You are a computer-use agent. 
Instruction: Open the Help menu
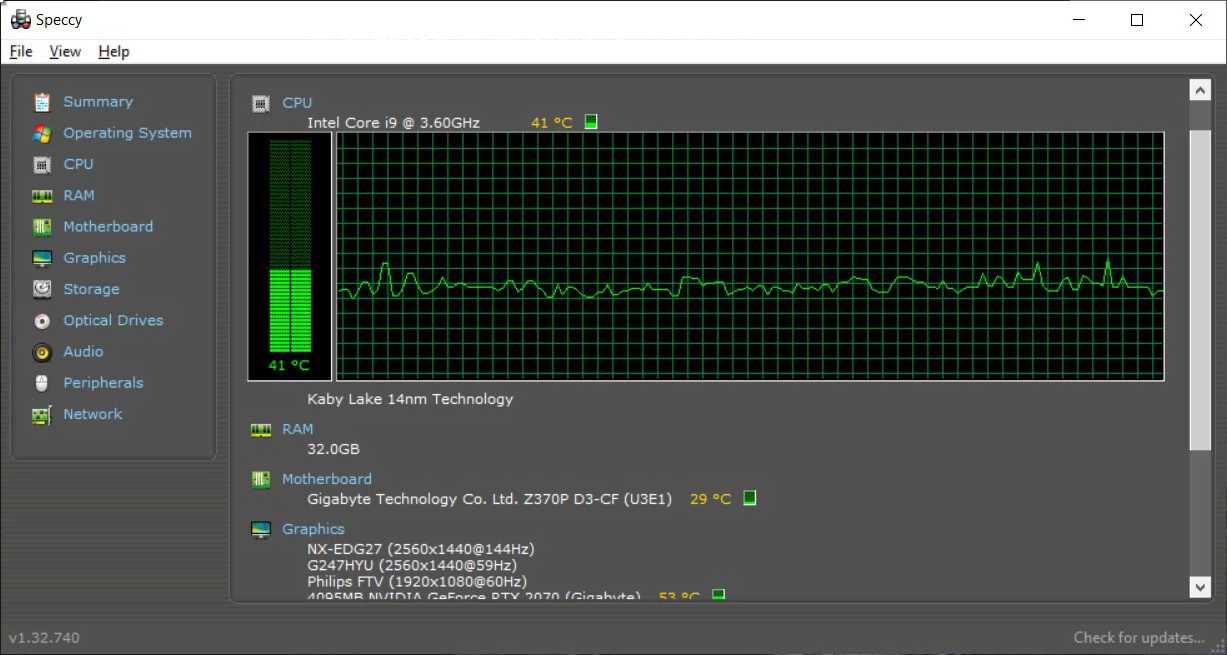[x=114, y=51]
